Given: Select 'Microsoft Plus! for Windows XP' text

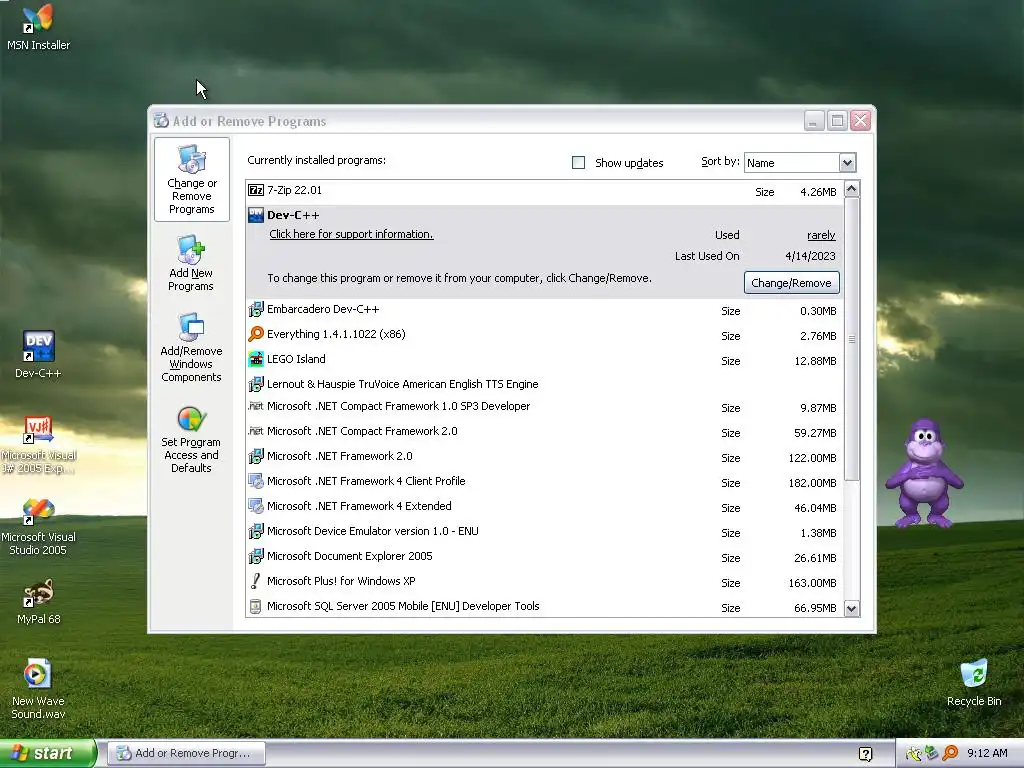Looking at the screenshot, I should [341, 581].
